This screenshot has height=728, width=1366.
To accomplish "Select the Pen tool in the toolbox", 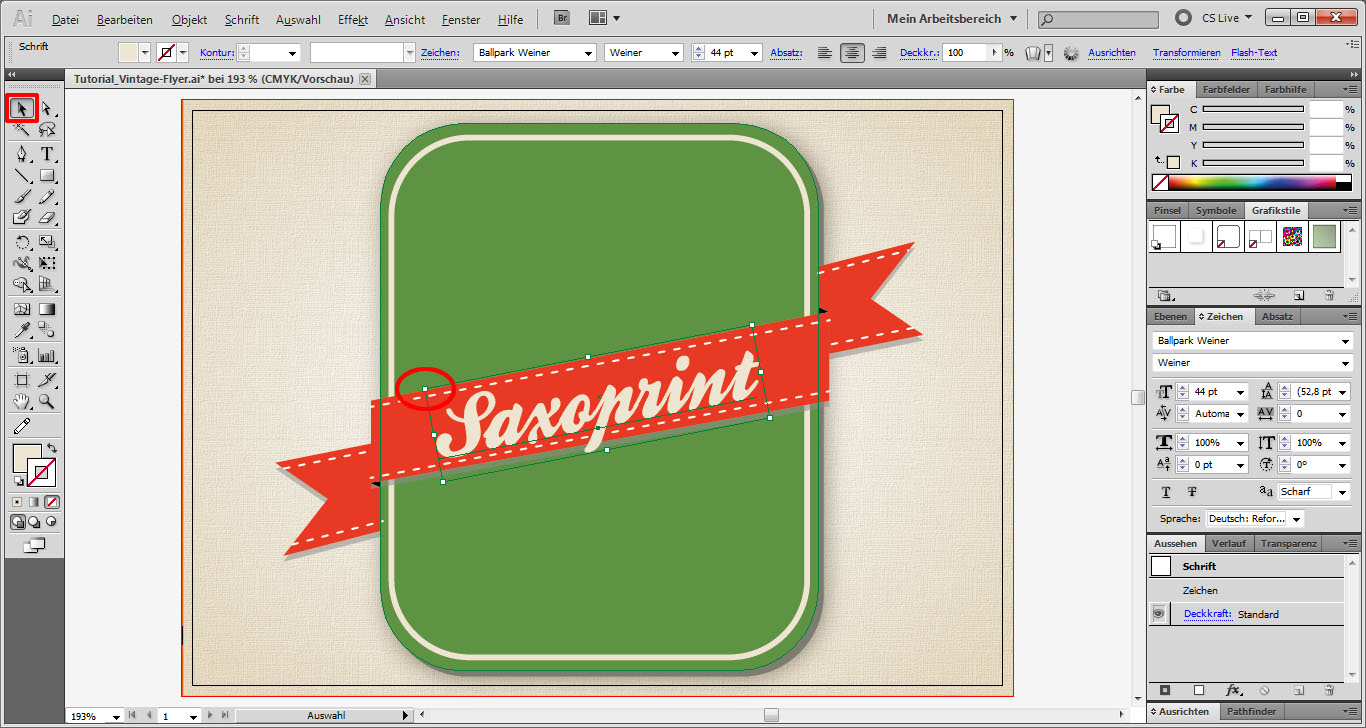I will tap(22, 154).
